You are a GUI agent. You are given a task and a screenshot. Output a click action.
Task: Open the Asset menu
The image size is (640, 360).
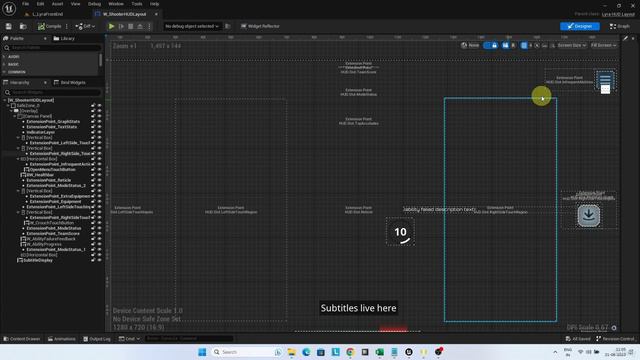point(57,4)
